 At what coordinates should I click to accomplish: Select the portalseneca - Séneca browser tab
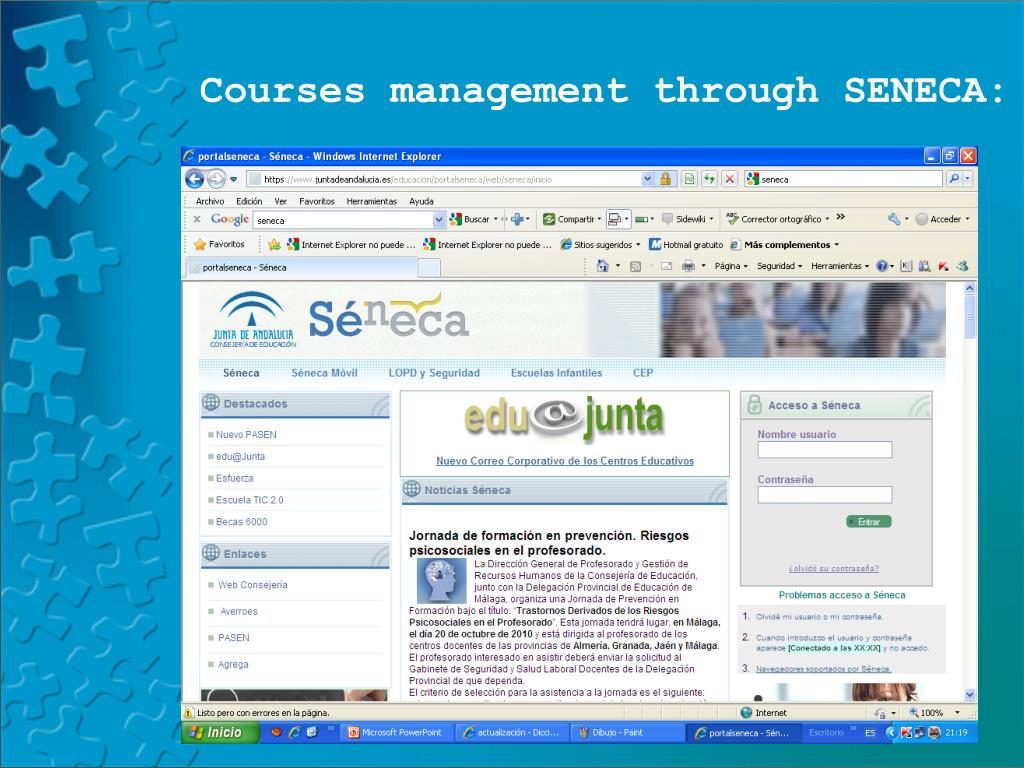tap(301, 267)
